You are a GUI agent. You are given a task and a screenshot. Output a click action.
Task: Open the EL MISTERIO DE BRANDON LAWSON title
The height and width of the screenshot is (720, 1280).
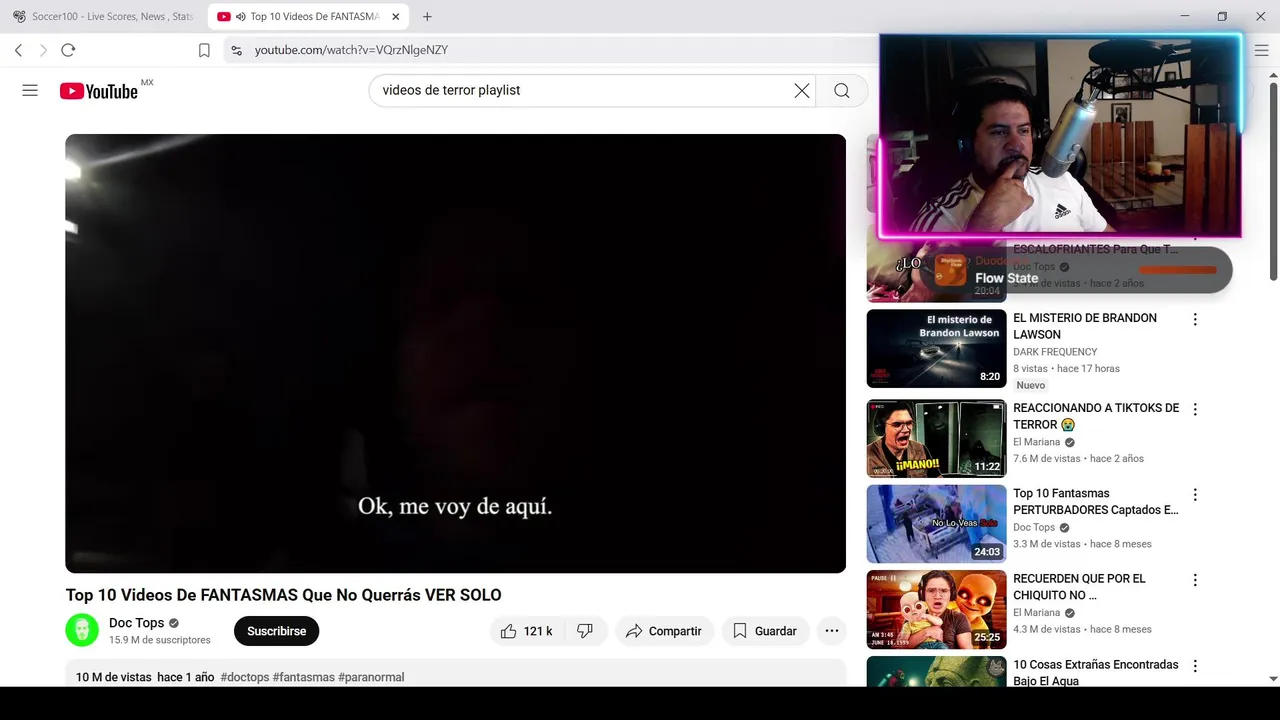[1085, 326]
